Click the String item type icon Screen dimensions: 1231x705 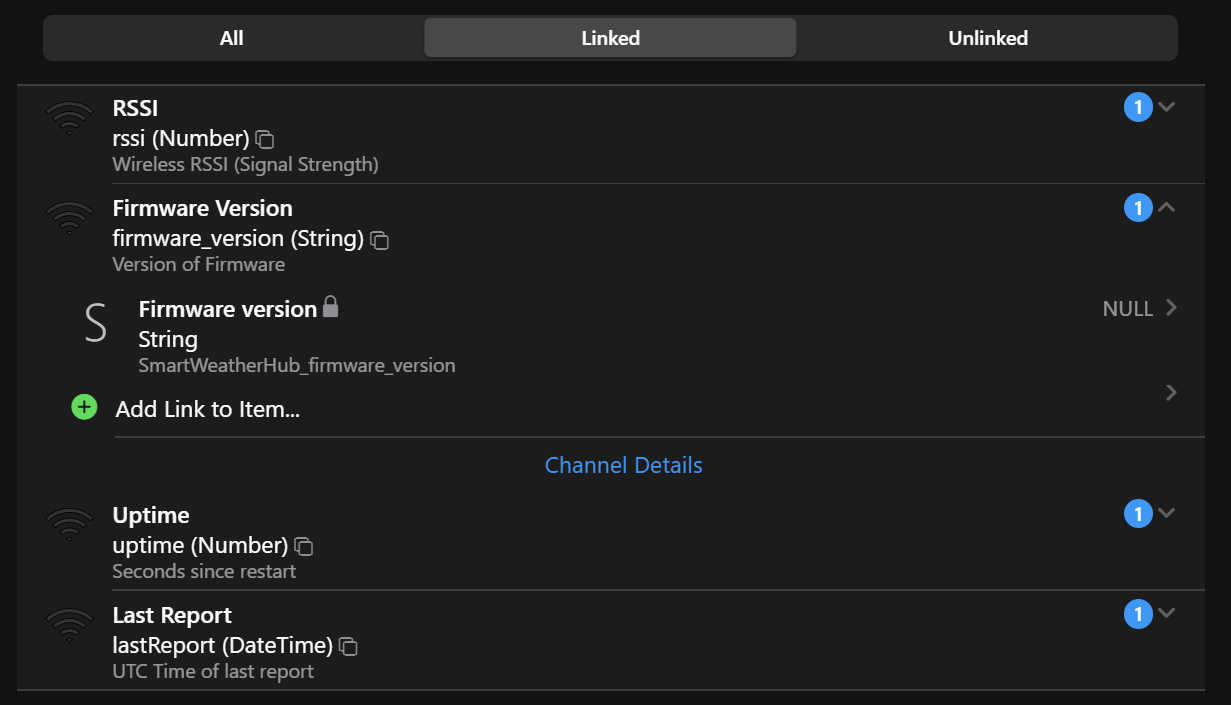click(95, 325)
